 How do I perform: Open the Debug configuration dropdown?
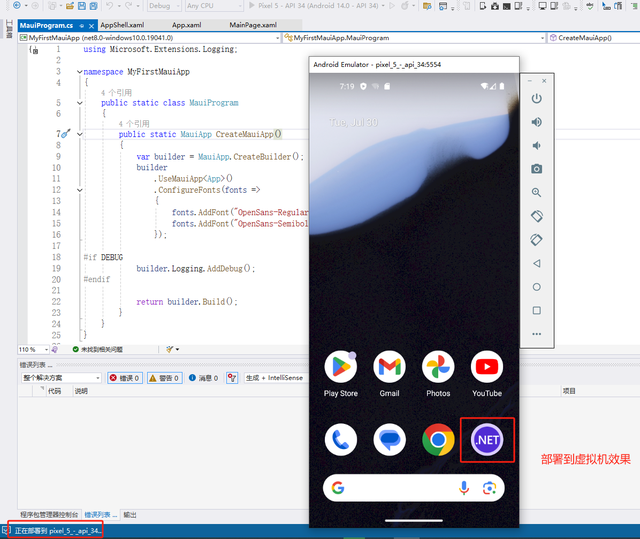click(164, 6)
